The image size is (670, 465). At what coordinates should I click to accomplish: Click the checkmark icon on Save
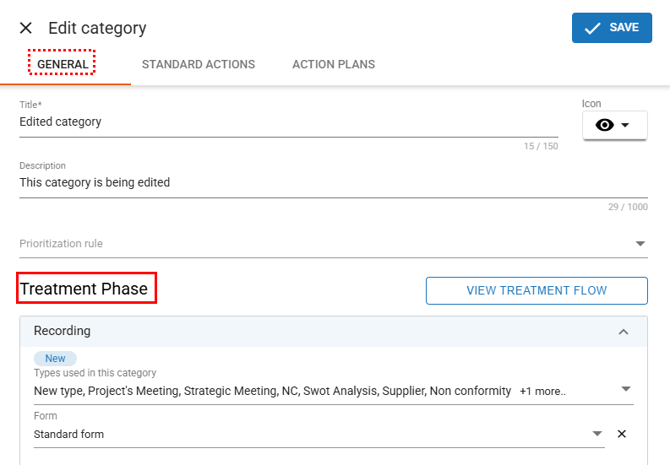592,28
